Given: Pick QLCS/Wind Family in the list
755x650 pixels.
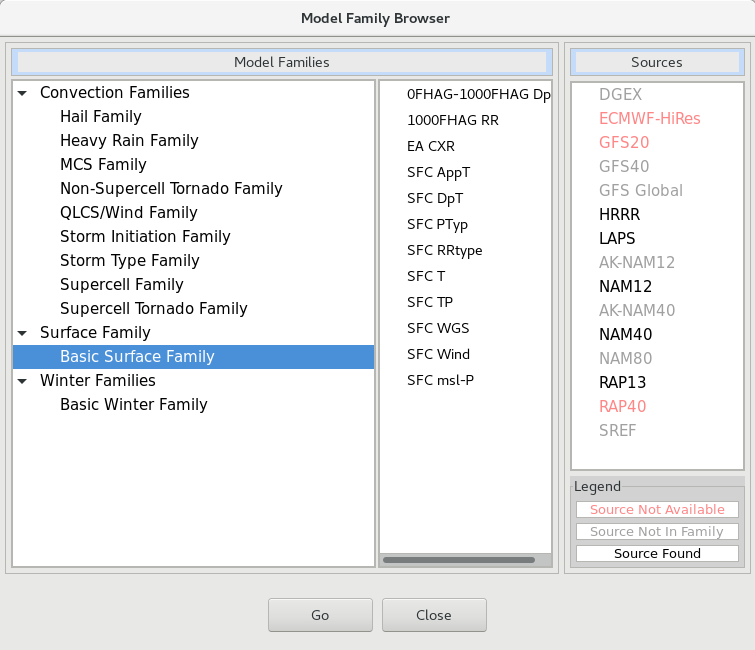Looking at the screenshot, I should tap(129, 213).
